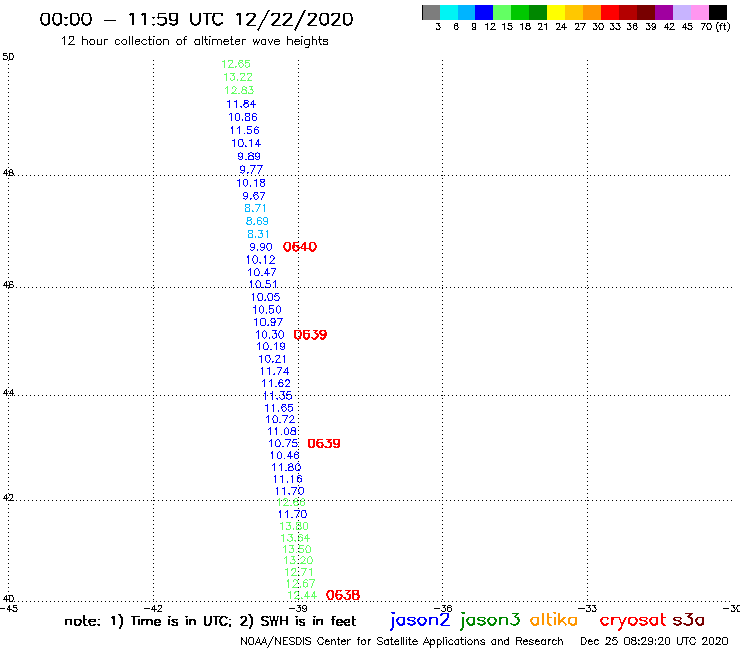Click the lavender swatch in the color scale
The image size is (740, 650).
click(681, 12)
